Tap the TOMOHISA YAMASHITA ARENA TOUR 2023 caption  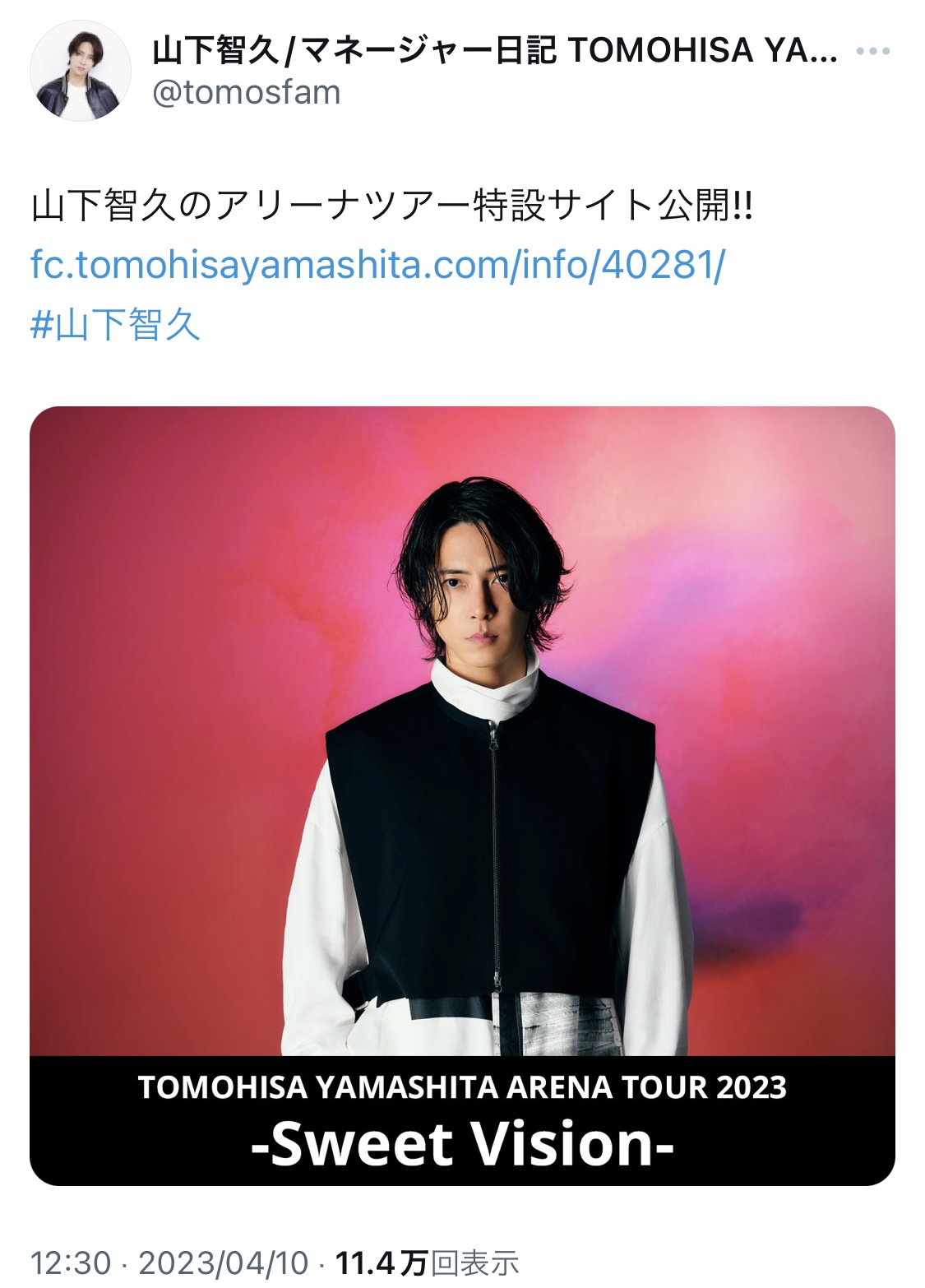pyautogui.click(x=462, y=1087)
